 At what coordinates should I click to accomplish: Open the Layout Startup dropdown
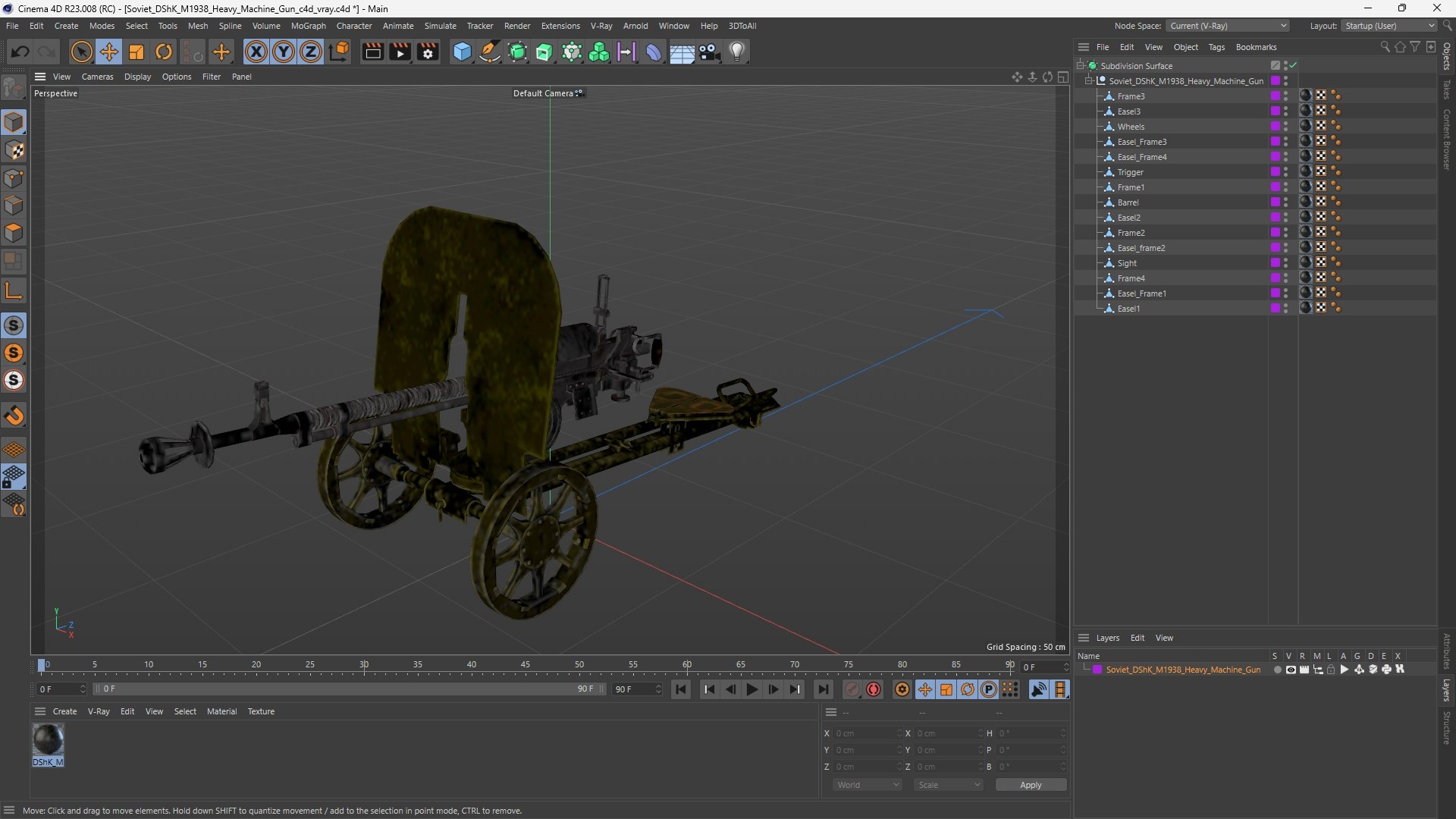point(1390,26)
